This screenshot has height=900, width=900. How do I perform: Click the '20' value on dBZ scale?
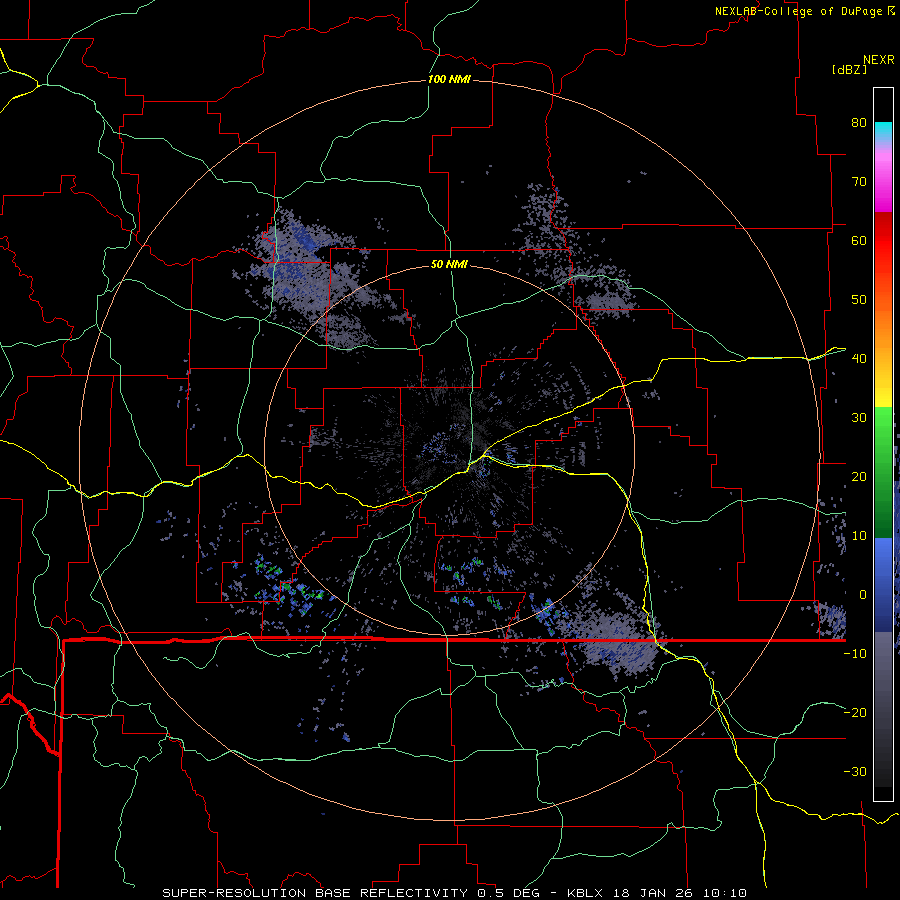point(859,476)
